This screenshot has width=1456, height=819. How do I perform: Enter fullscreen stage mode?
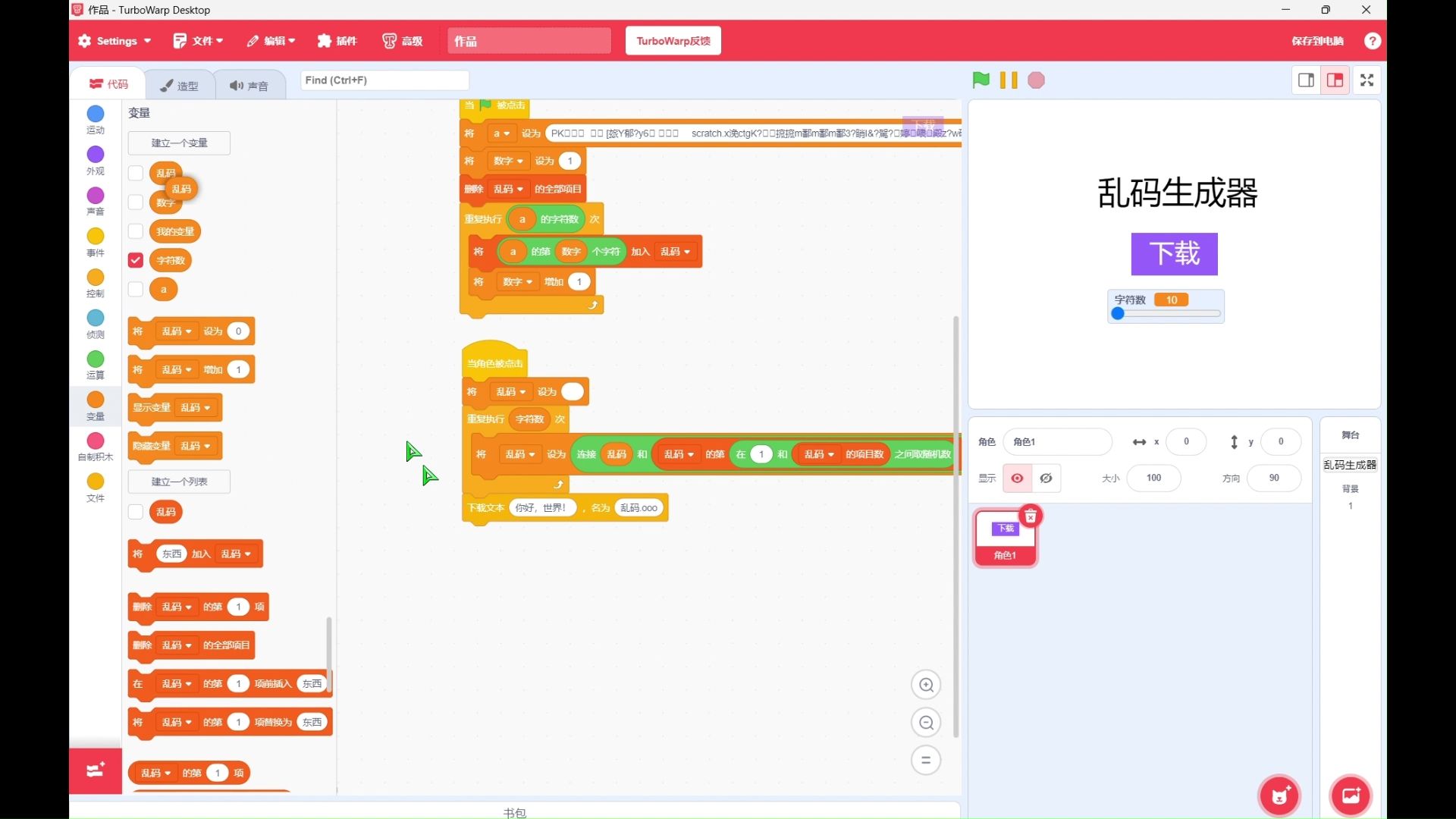pos(1367,80)
